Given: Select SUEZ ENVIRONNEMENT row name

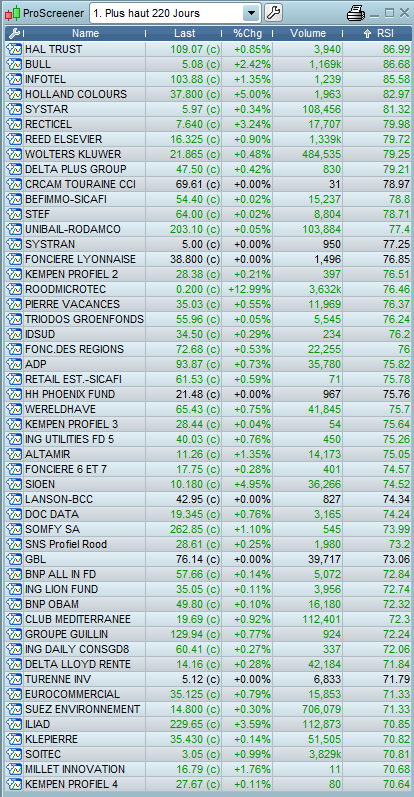Looking at the screenshot, I should [x=82, y=709].
